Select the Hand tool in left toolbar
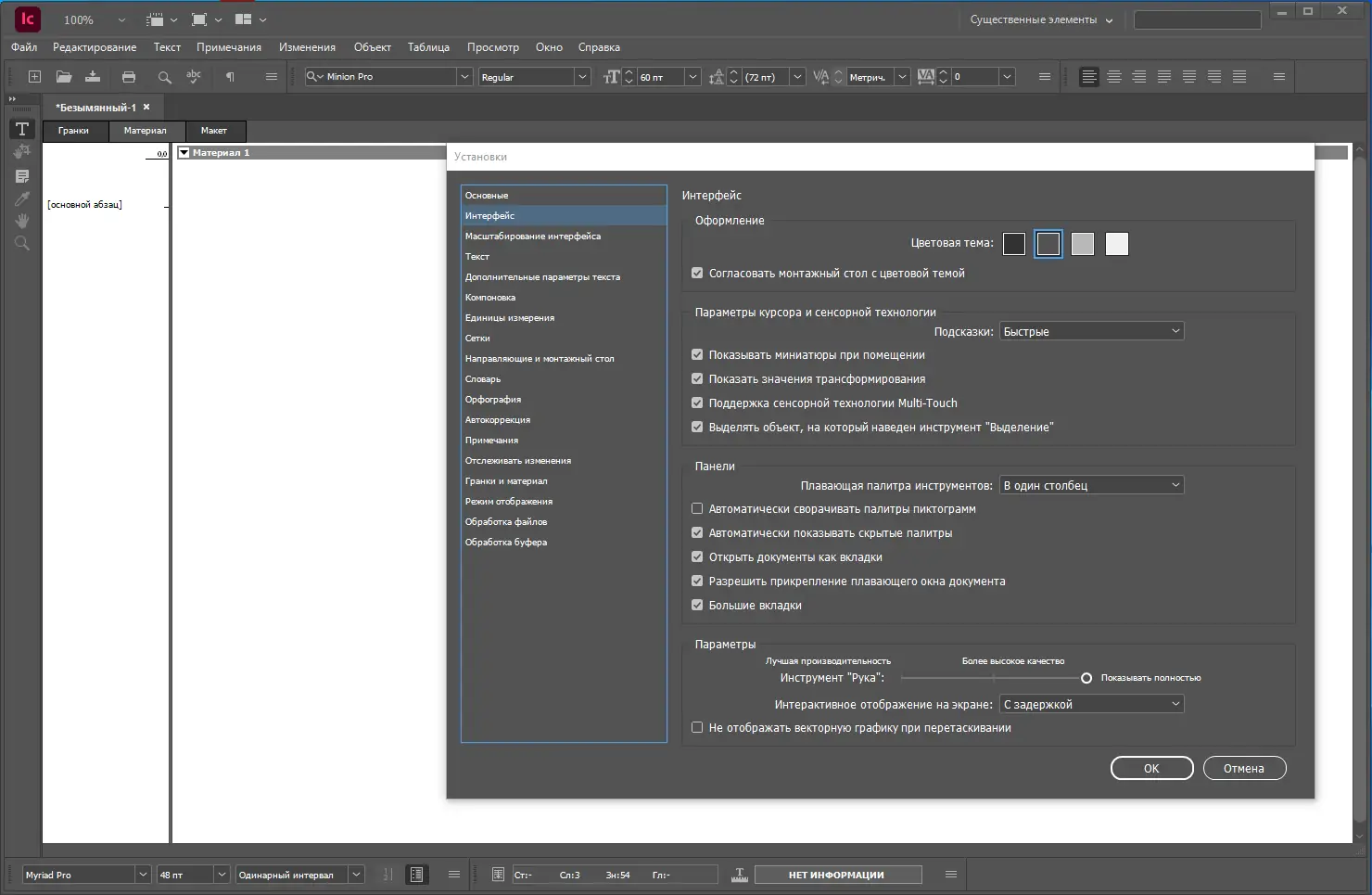The height and width of the screenshot is (895, 1372). coord(22,221)
